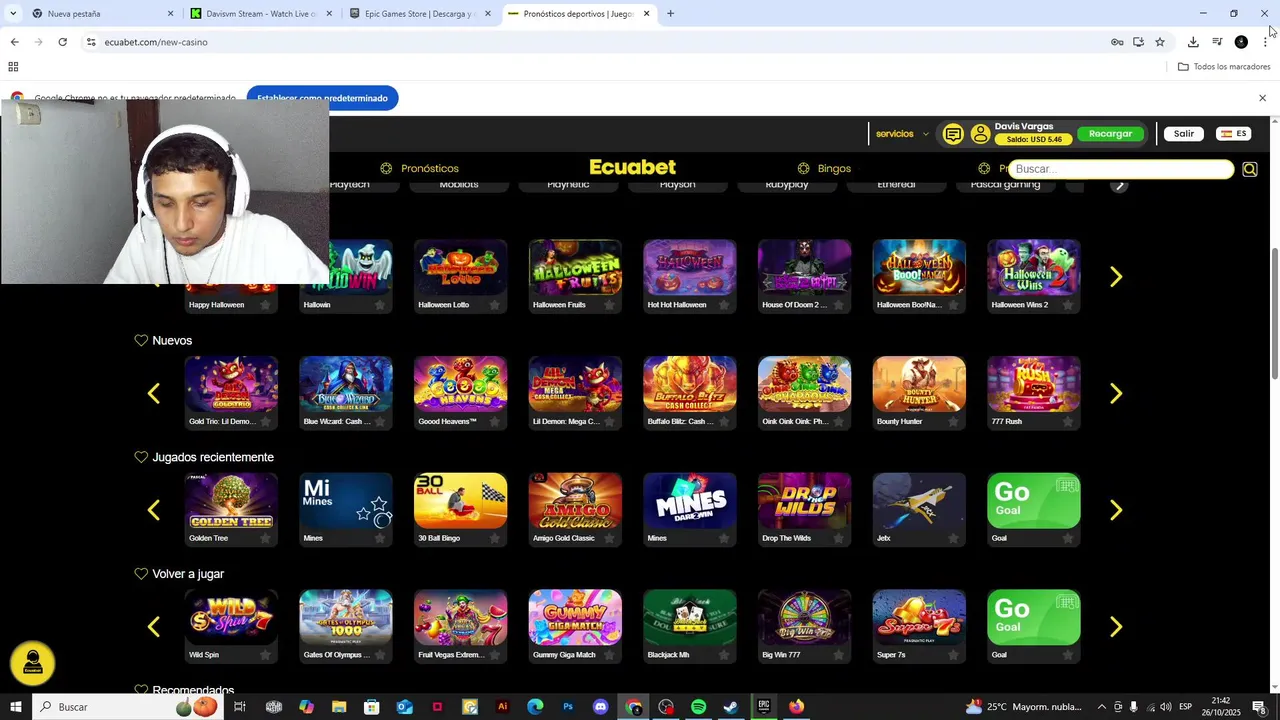Close the Epic Games Store tab
Viewport: 1280px width, 720px height.
(x=488, y=14)
